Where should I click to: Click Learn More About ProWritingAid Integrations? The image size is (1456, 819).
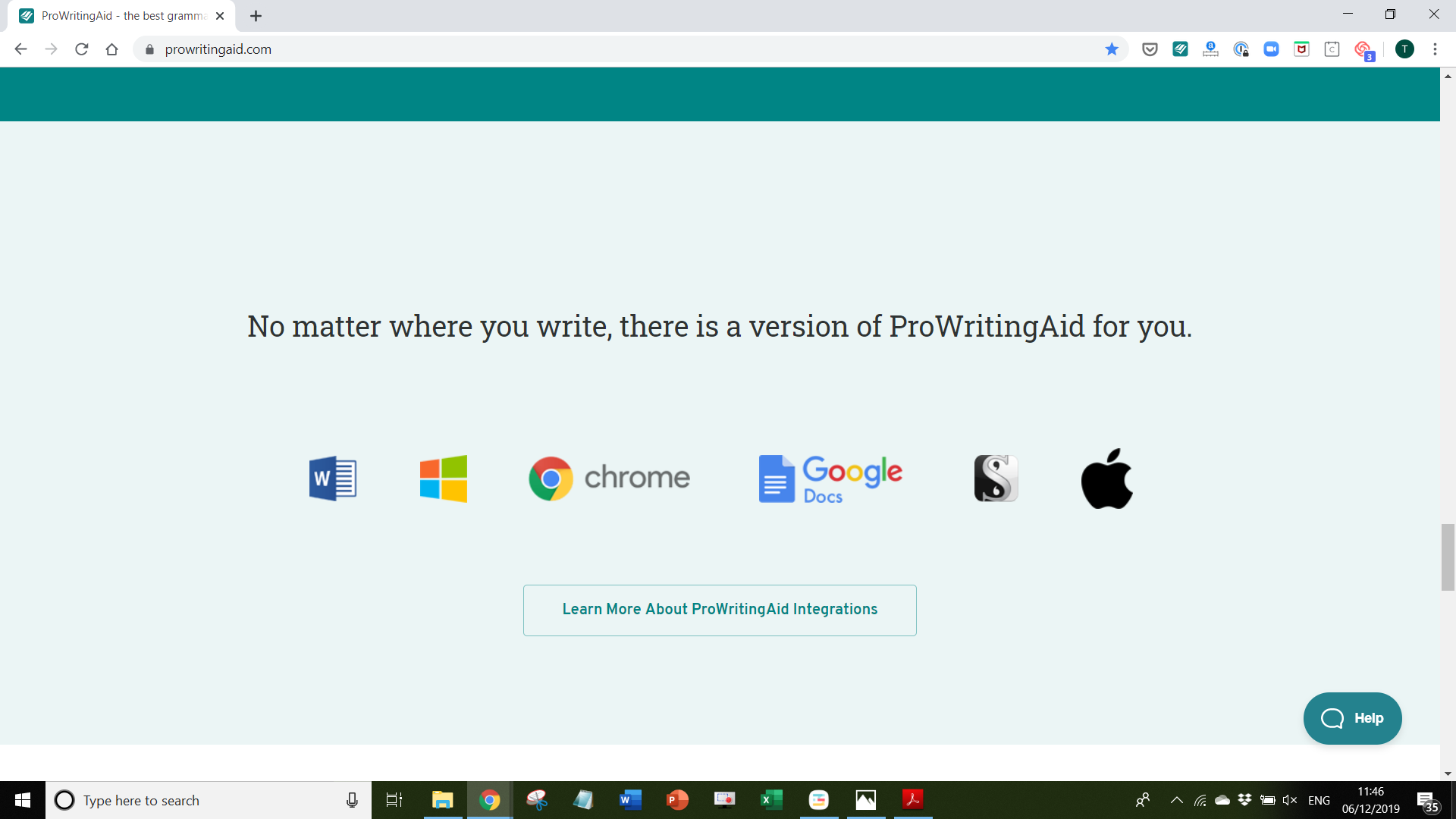pos(719,610)
